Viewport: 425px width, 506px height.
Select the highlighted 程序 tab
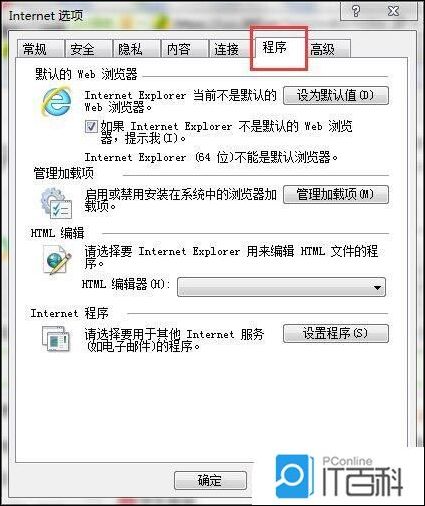pos(275,47)
